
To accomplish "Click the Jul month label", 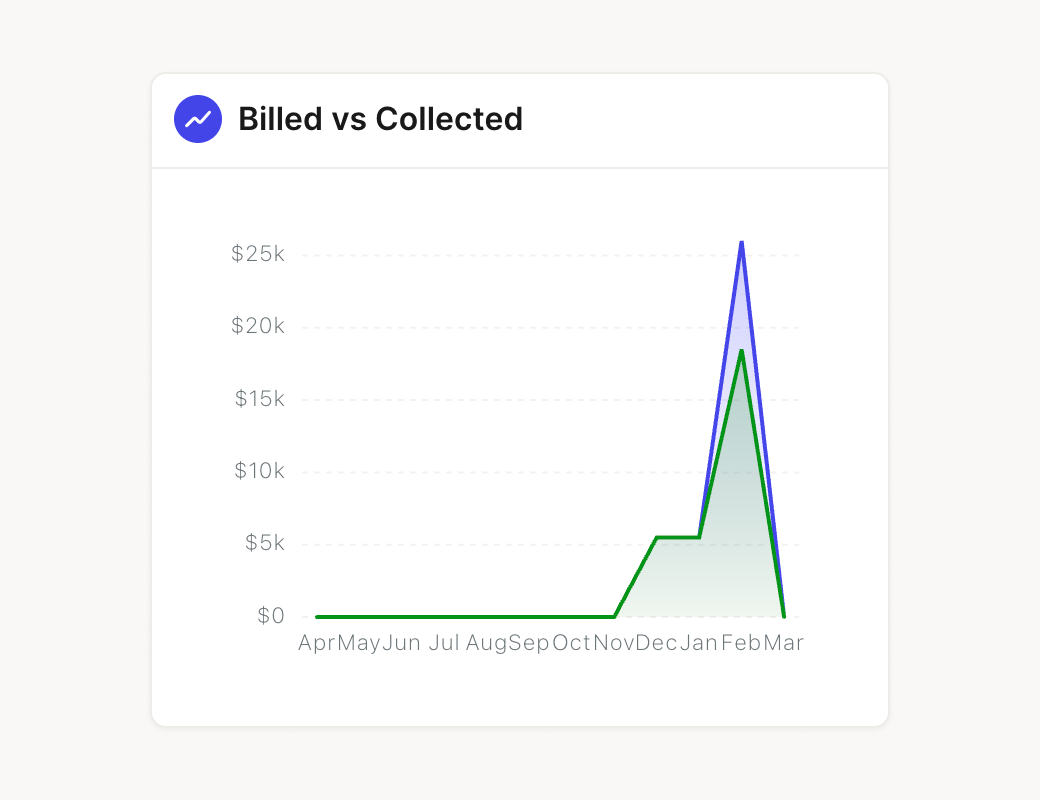I will (444, 643).
